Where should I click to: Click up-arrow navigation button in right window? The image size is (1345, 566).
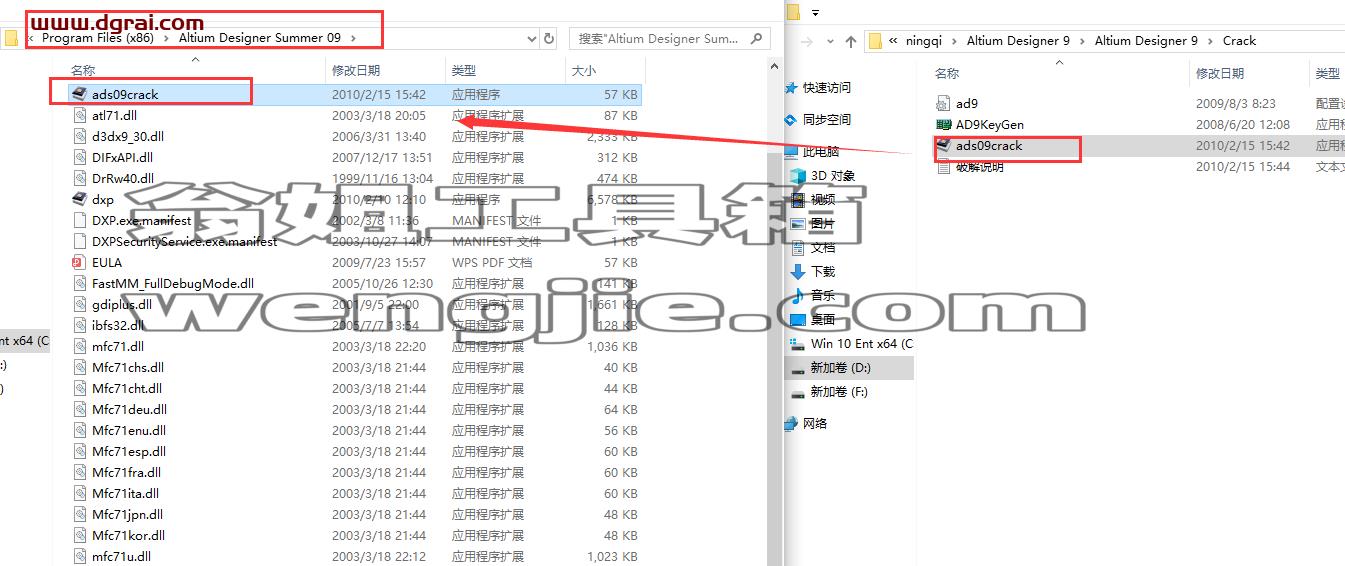coord(850,41)
